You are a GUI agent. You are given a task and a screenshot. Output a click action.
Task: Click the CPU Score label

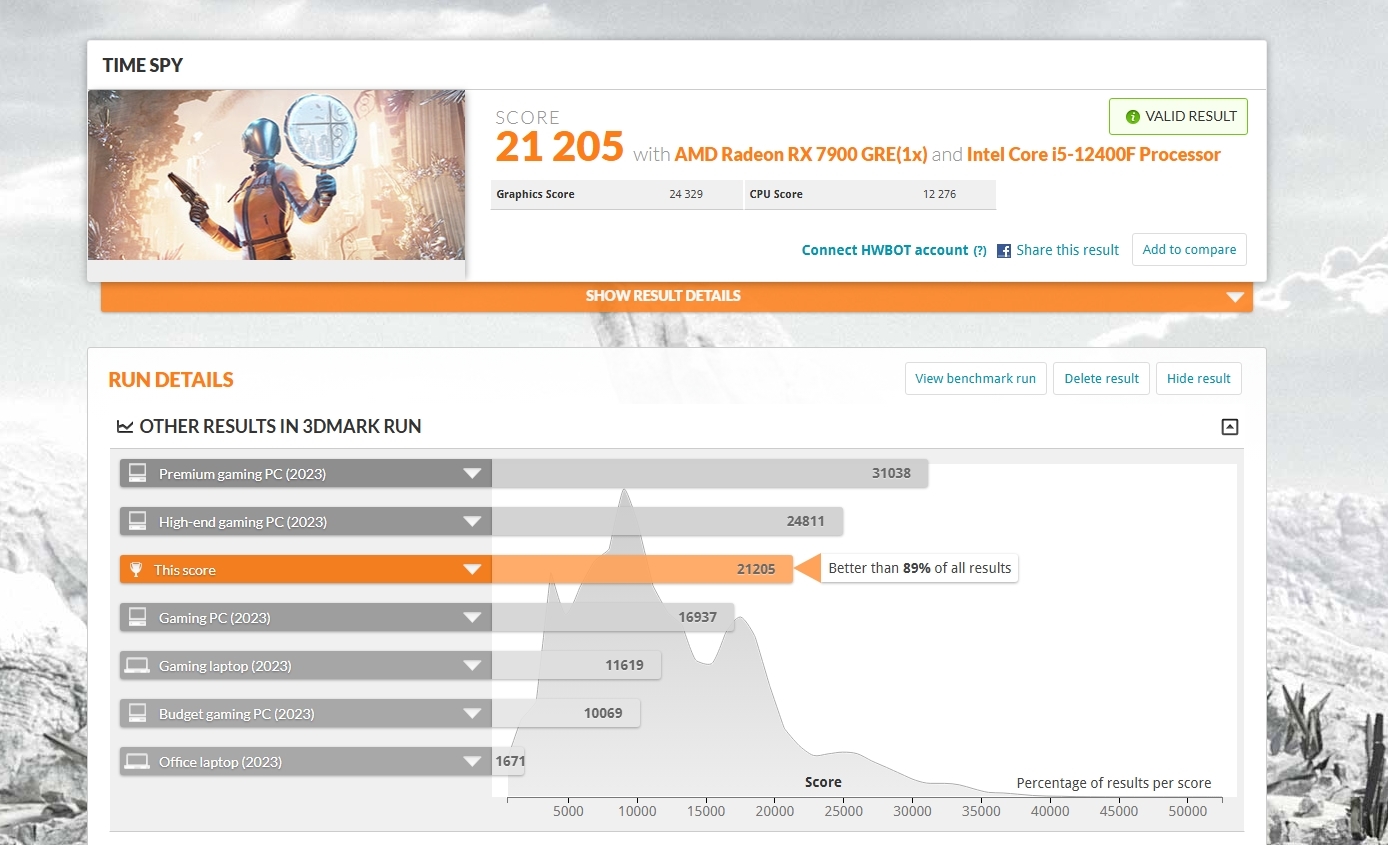point(776,194)
